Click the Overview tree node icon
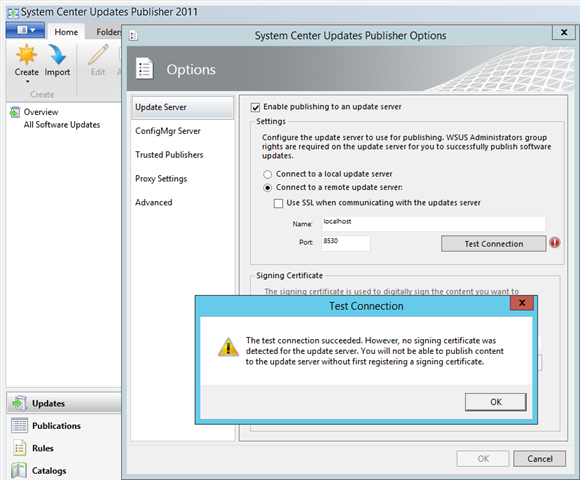The width and height of the screenshot is (580, 480). (15, 112)
